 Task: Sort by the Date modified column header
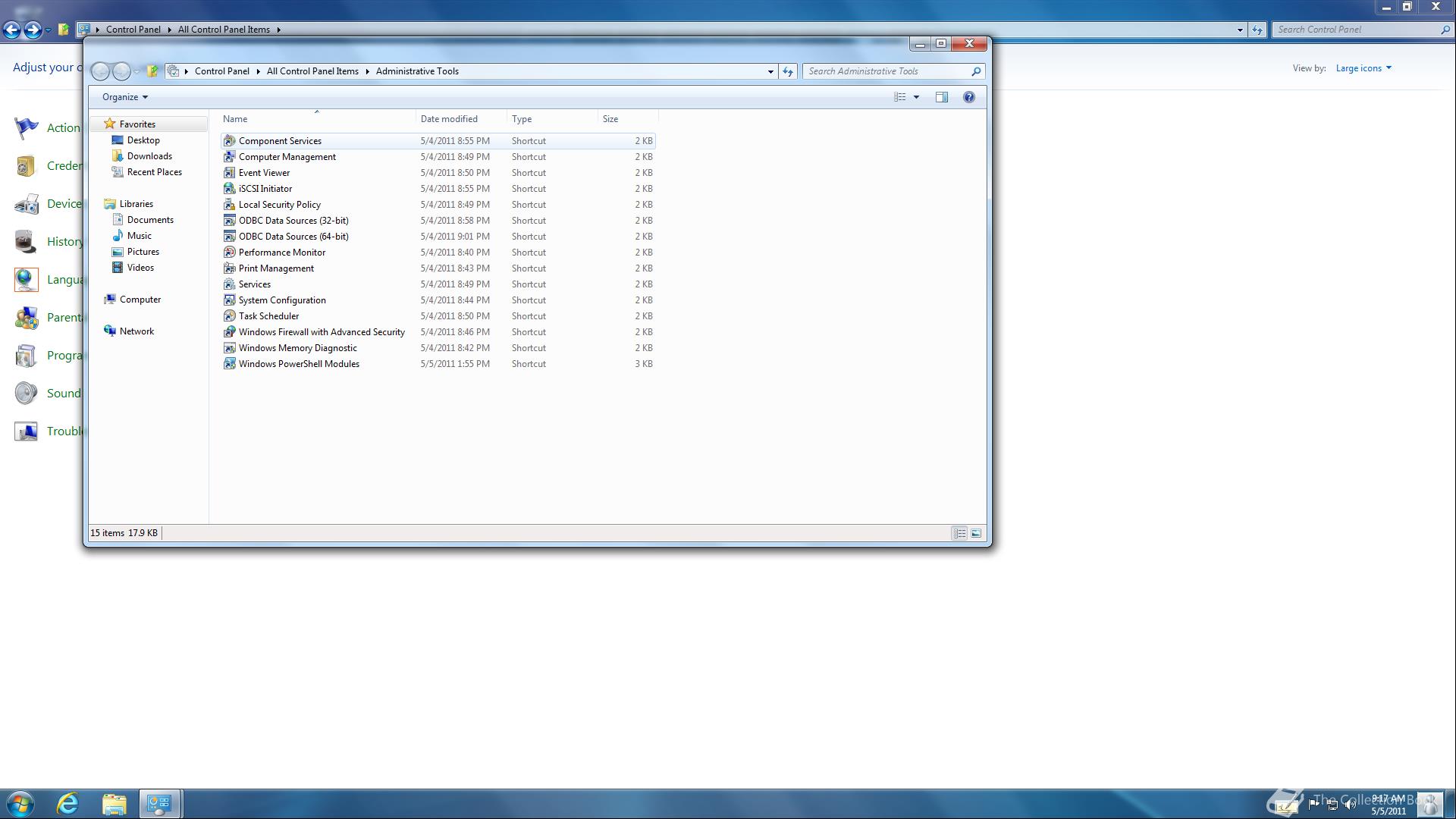461,119
